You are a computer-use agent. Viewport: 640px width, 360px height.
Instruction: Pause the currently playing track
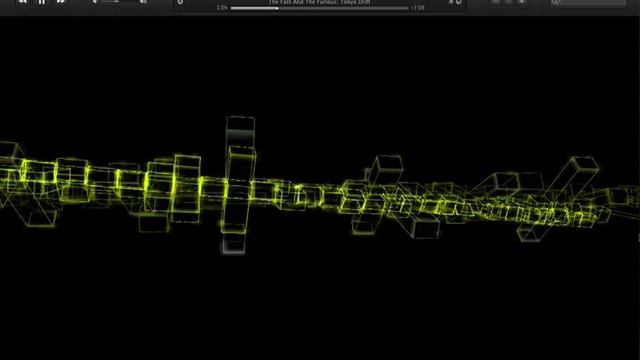coord(42,2)
